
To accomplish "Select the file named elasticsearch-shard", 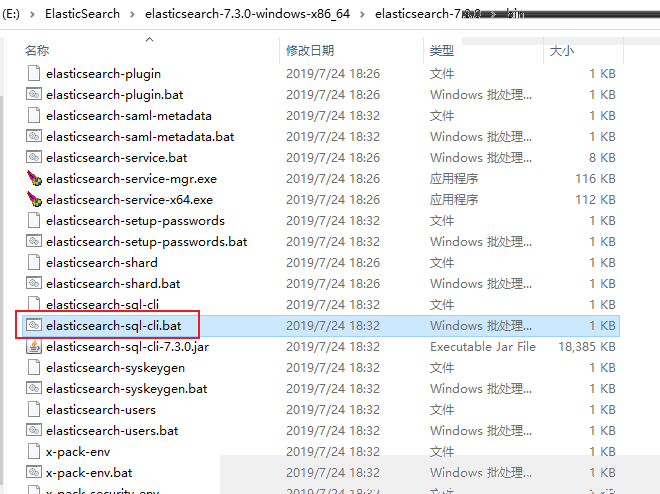I will coord(102,263).
